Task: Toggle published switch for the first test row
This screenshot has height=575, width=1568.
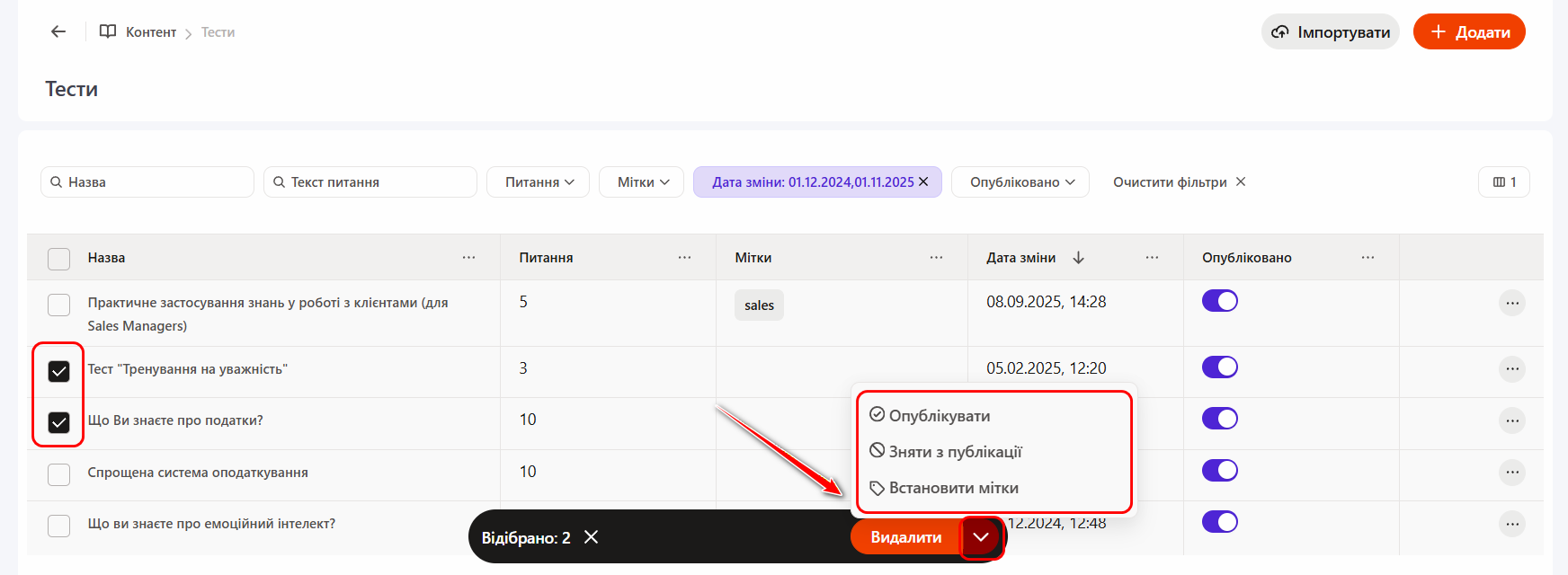Action: pos(1219,301)
